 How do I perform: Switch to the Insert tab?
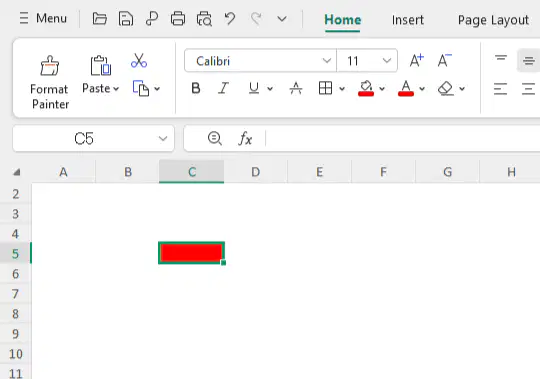pos(408,20)
